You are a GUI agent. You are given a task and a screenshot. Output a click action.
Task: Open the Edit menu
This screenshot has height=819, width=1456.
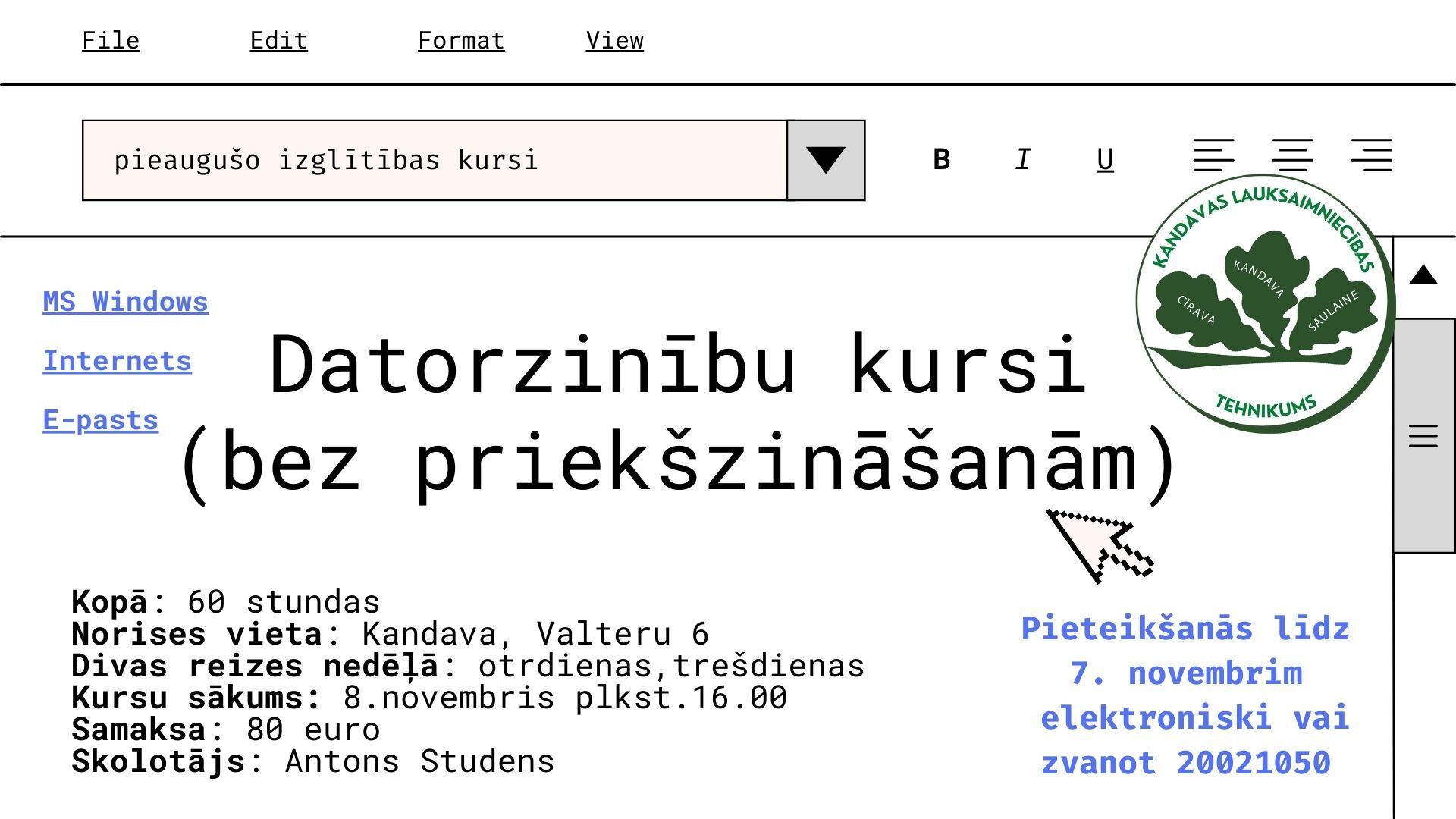pos(278,40)
